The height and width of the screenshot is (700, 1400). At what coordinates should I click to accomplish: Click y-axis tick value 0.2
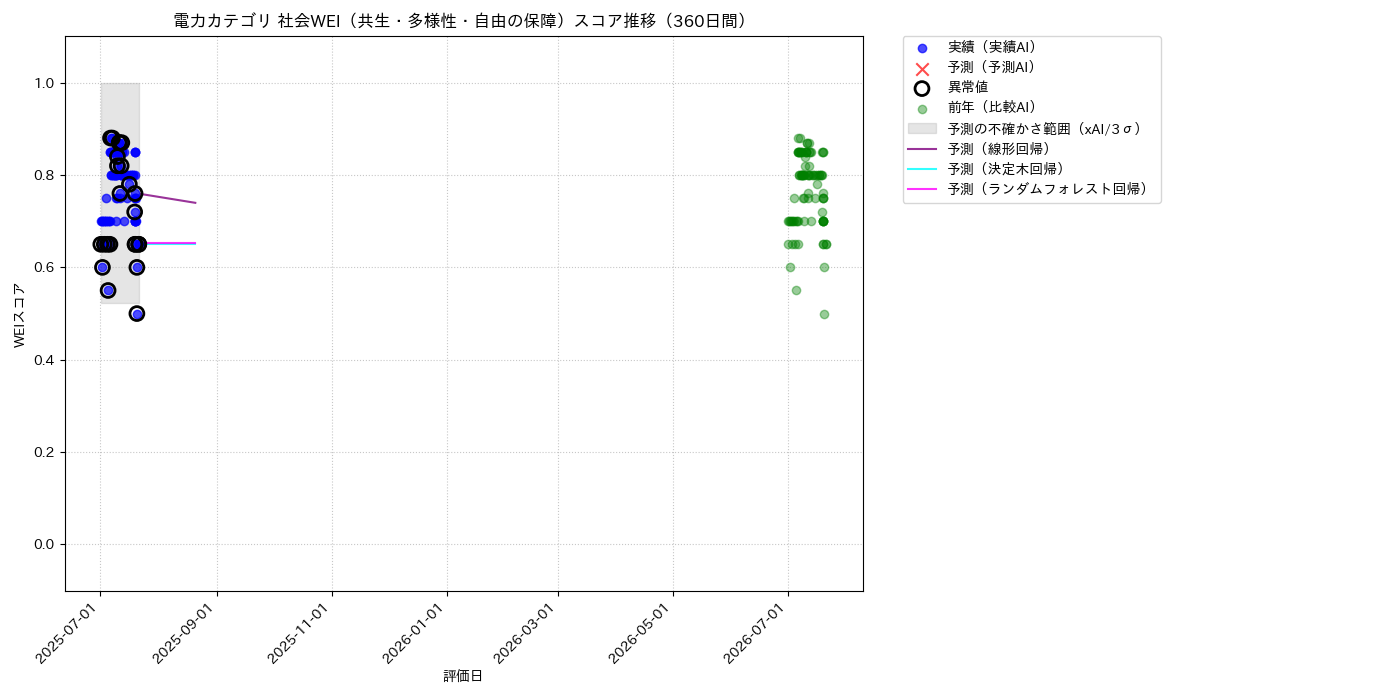46,452
